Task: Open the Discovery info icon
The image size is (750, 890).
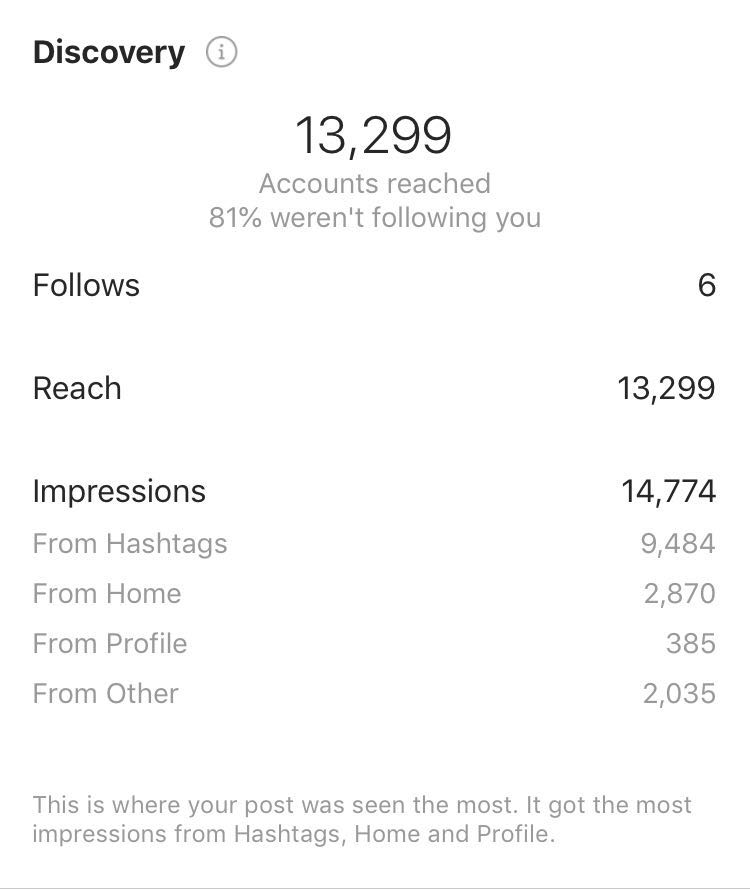Action: pos(221,52)
